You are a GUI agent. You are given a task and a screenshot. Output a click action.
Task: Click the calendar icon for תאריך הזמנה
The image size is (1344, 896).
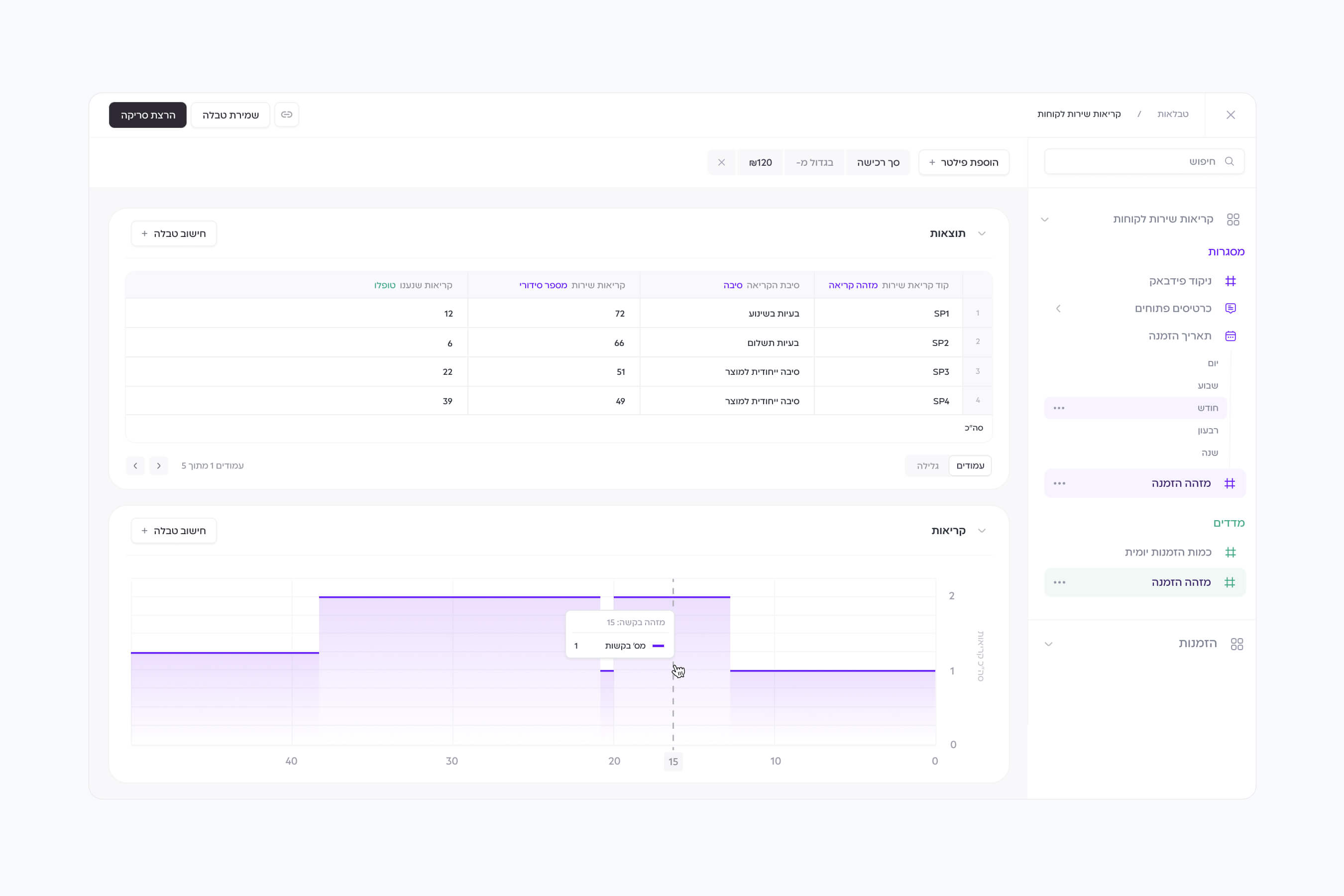[x=1231, y=336]
